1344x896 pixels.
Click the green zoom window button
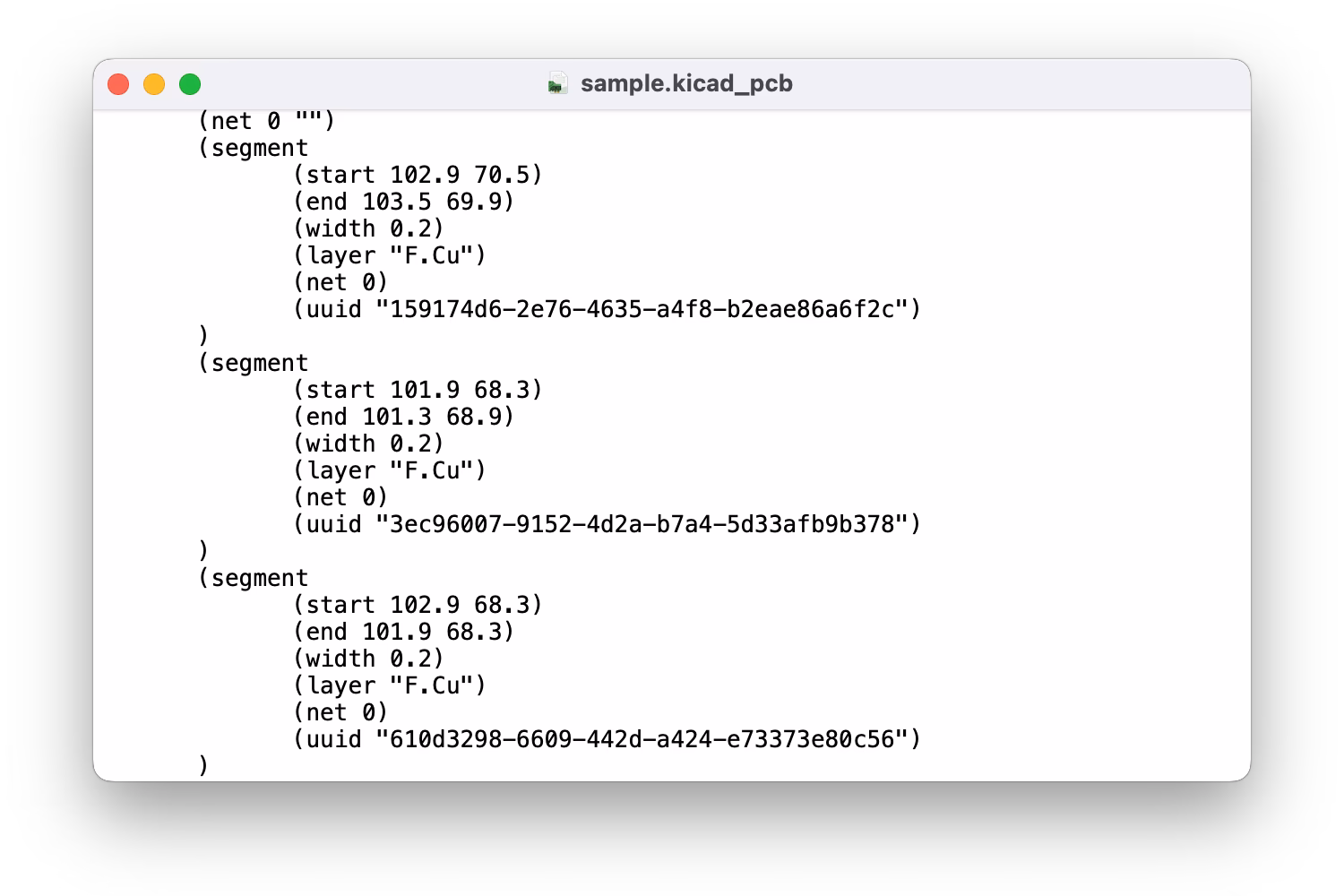click(x=190, y=84)
